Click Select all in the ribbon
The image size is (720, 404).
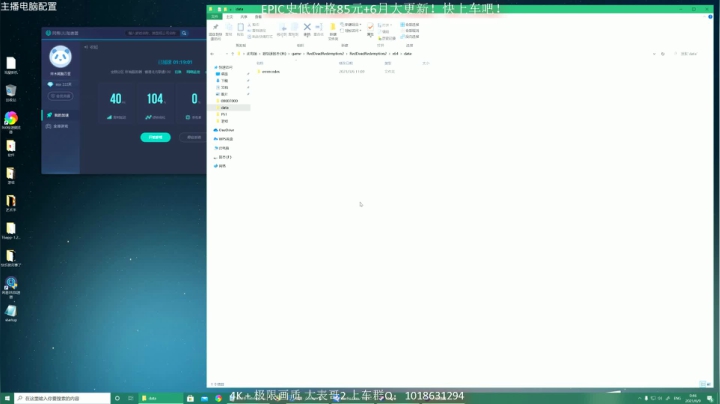coord(410,25)
